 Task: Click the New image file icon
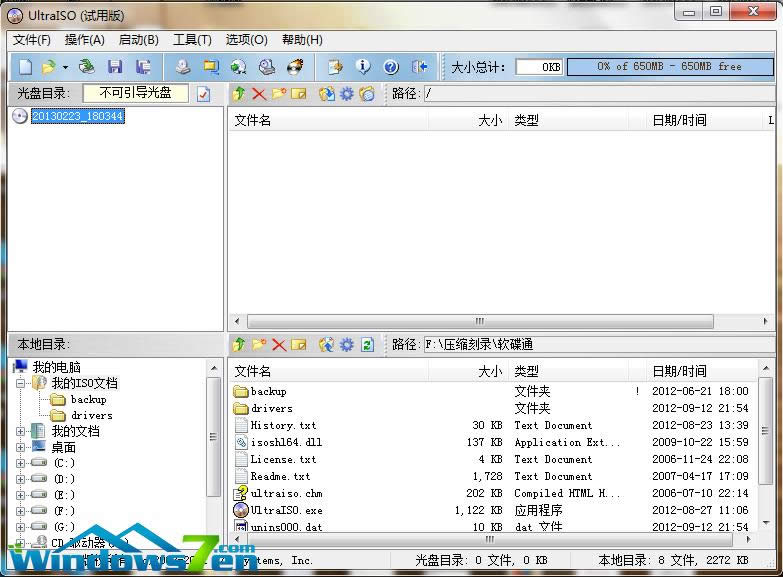click(25, 67)
